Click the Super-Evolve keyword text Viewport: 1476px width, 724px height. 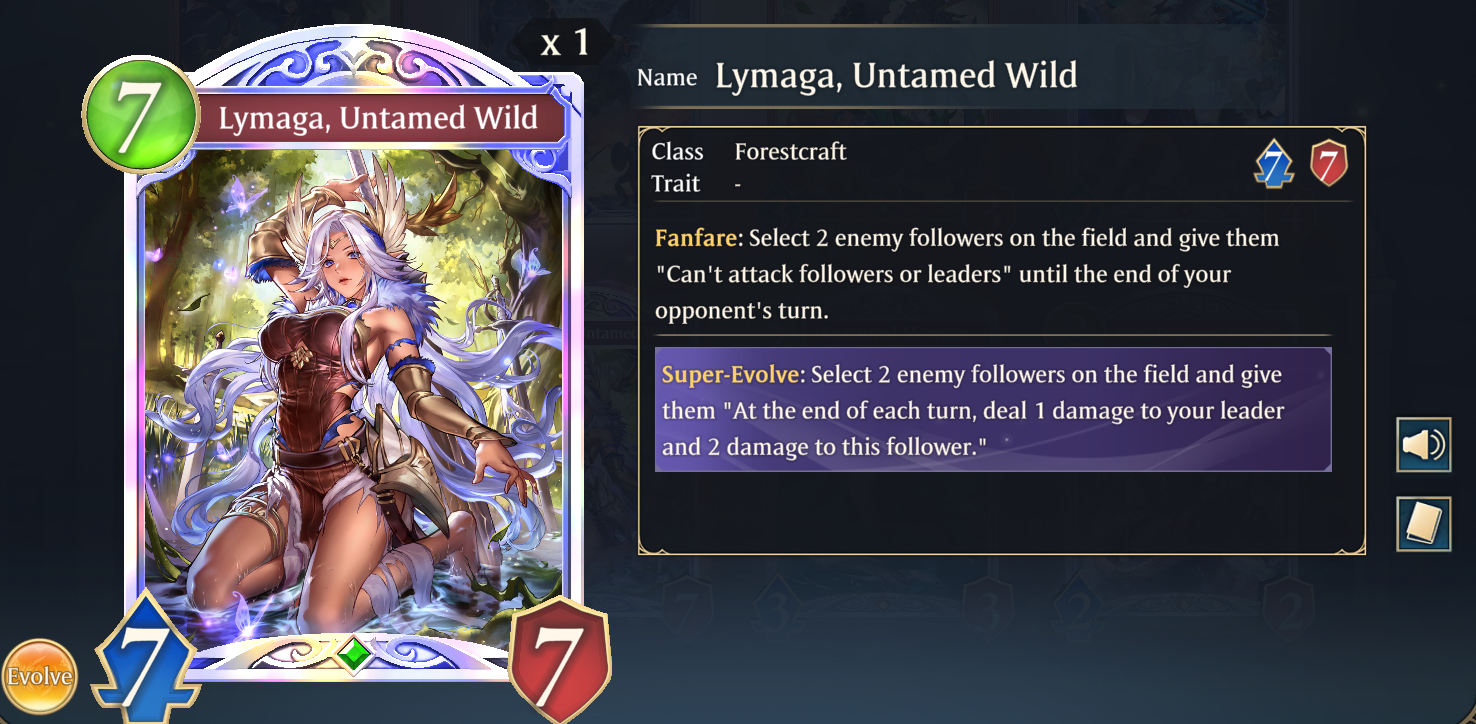pyautogui.click(x=731, y=375)
